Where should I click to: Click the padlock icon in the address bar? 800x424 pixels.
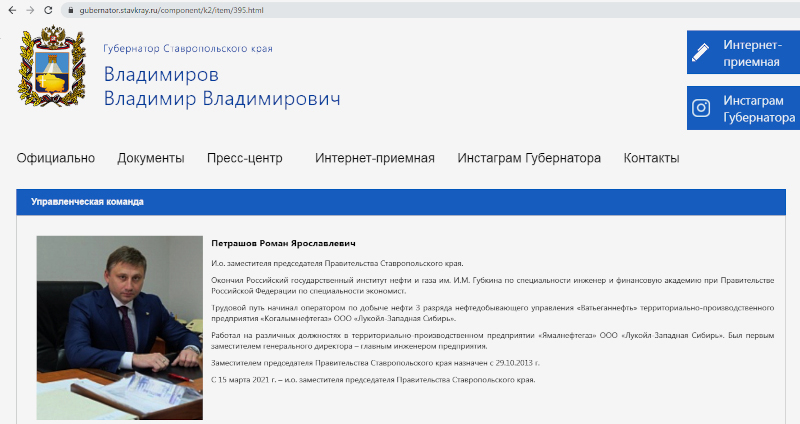click(71, 10)
